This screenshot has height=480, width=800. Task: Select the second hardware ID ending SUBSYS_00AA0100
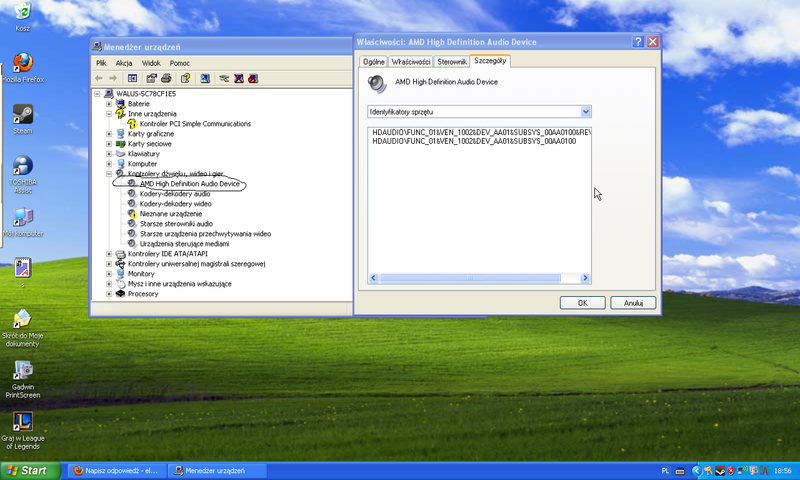[x=474, y=141]
